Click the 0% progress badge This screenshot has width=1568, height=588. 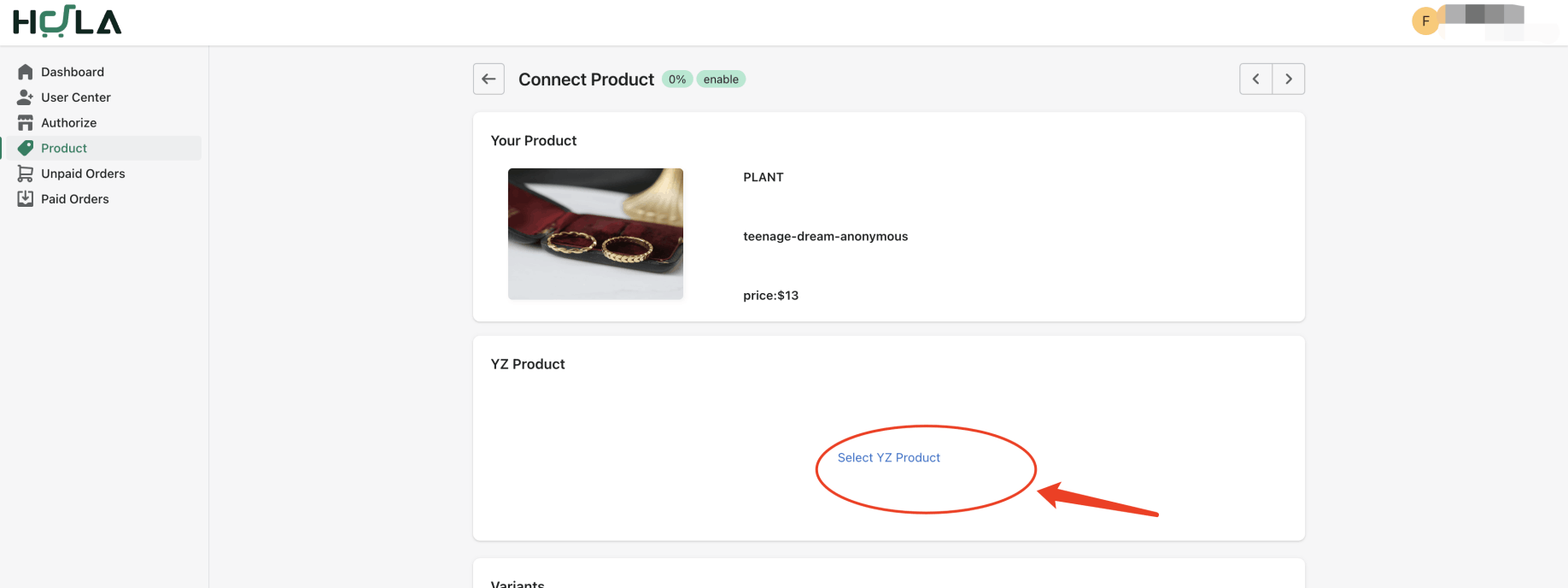(x=677, y=79)
